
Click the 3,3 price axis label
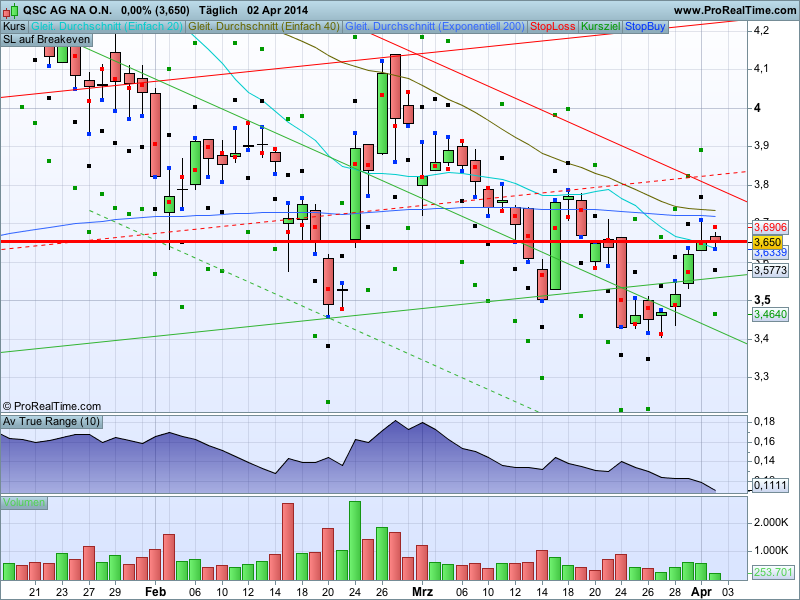coord(761,377)
